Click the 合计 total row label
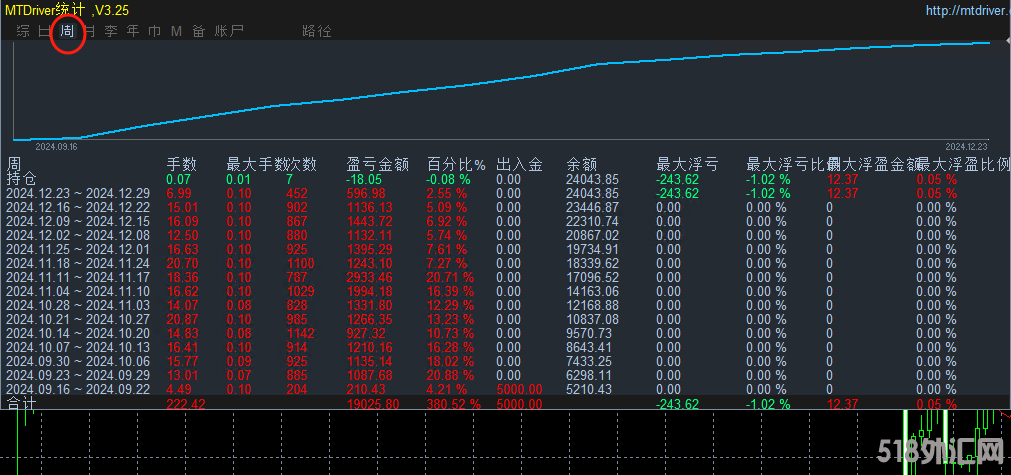1011x475 pixels. point(21,403)
